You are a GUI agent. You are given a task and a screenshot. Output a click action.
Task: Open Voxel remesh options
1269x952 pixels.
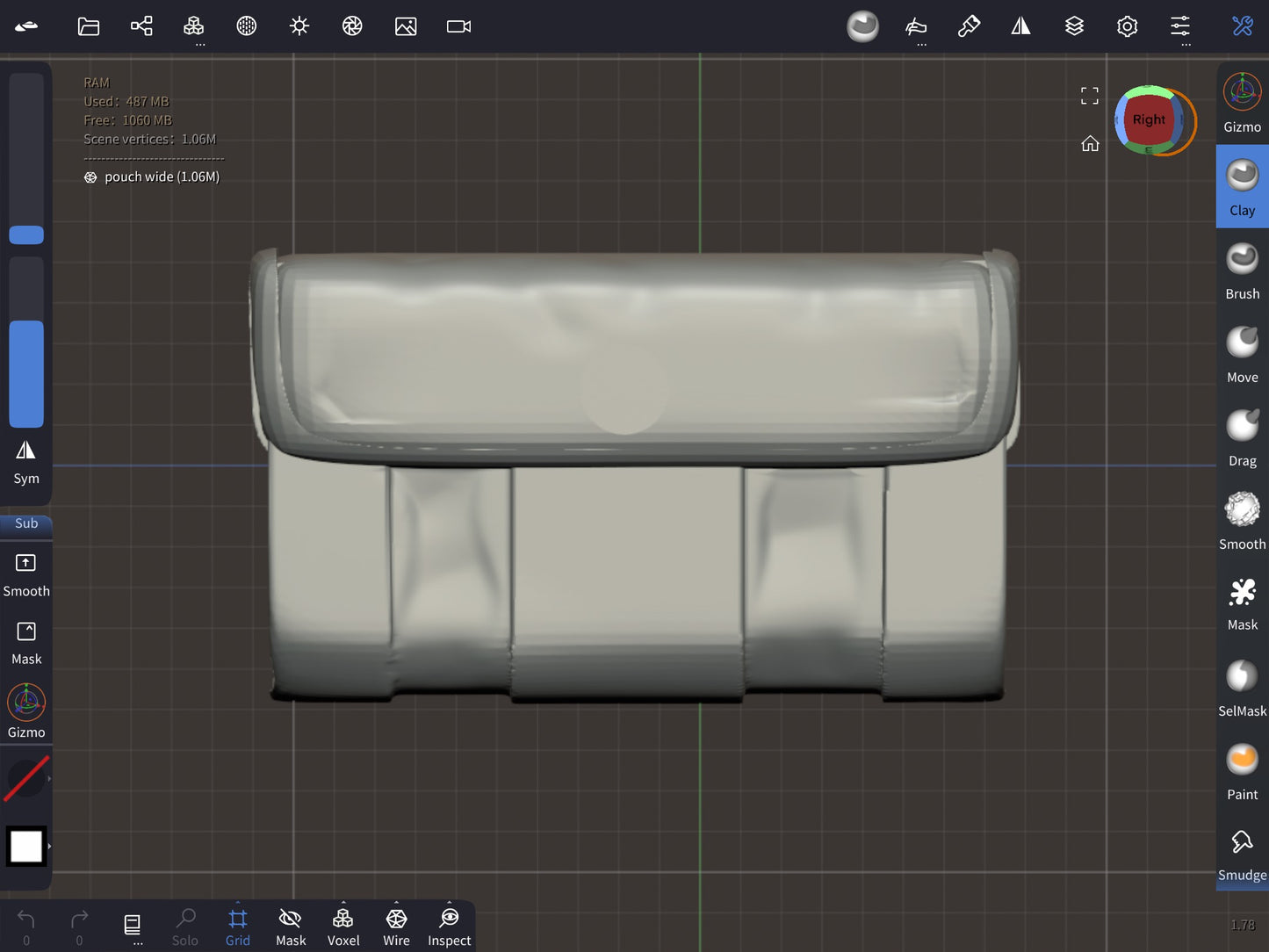click(343, 927)
